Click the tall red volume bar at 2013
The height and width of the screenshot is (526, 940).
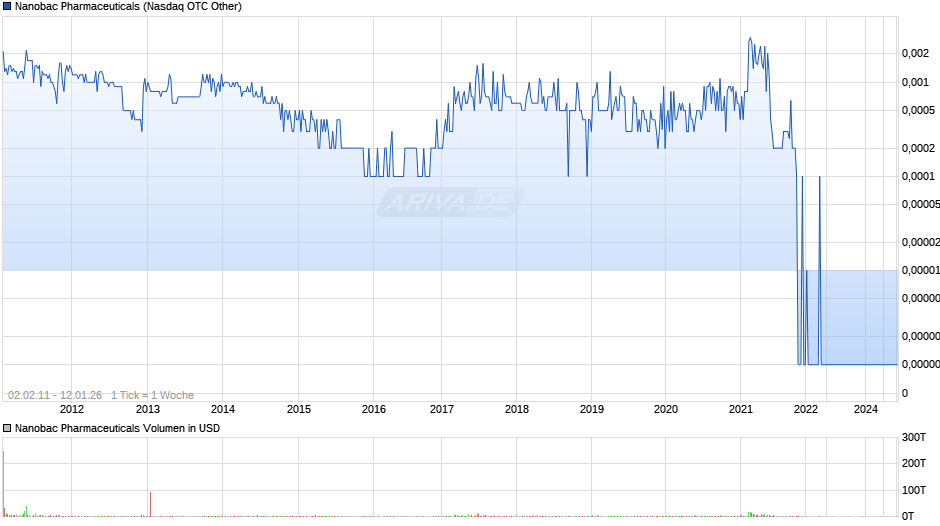point(150,504)
